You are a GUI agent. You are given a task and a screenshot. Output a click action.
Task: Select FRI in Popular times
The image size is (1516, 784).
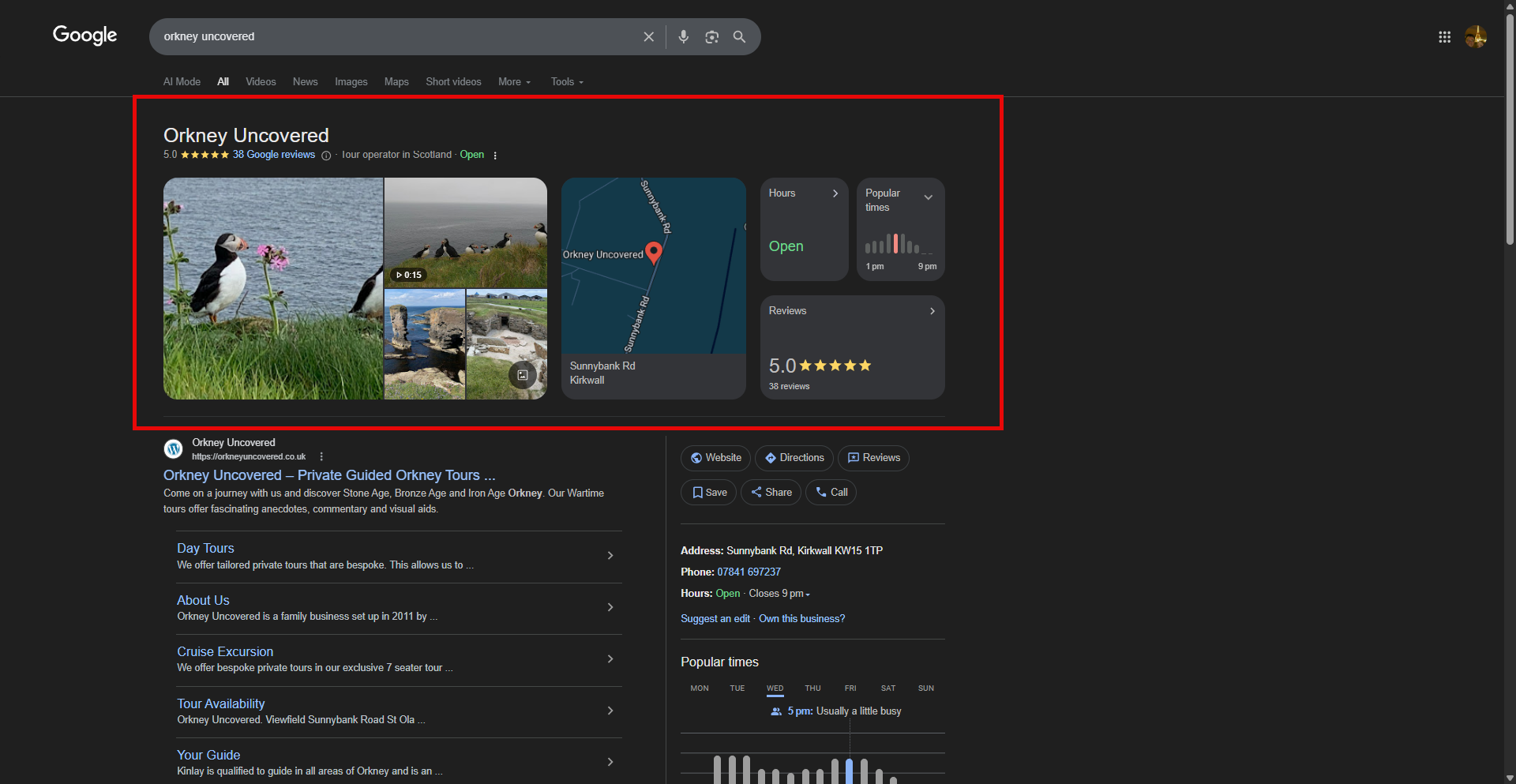tap(850, 688)
